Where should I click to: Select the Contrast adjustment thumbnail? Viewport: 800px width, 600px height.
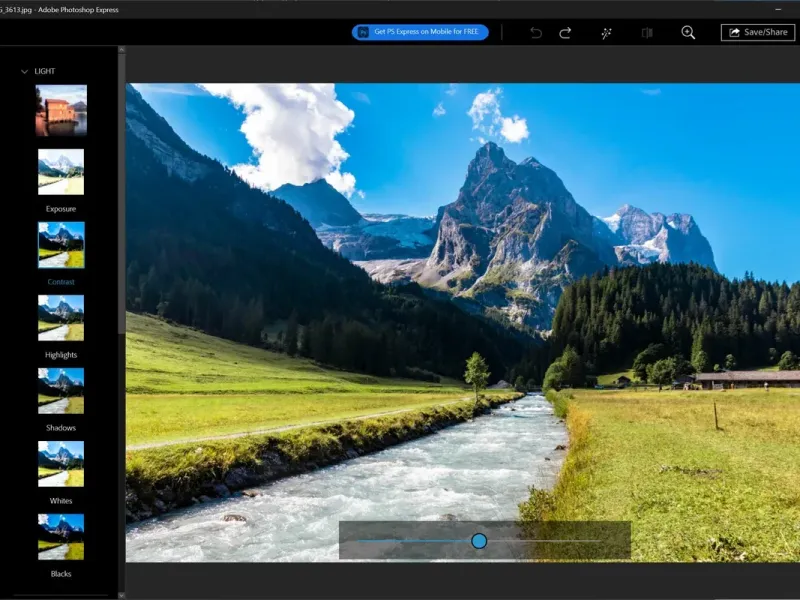[x=61, y=245]
